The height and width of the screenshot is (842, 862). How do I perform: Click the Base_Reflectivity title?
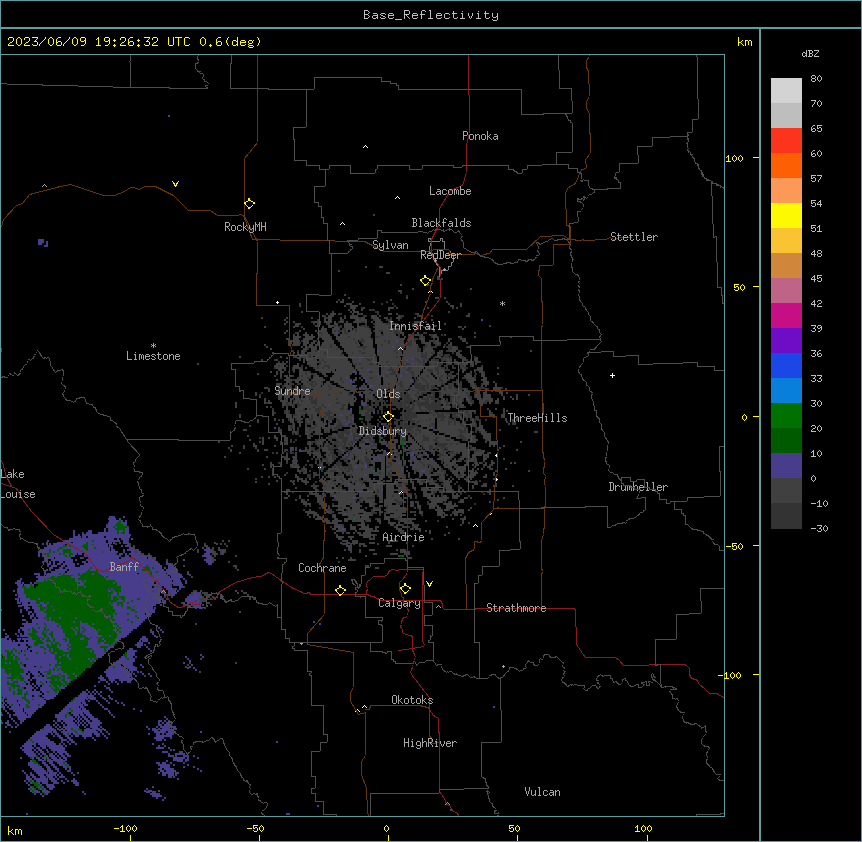431,15
